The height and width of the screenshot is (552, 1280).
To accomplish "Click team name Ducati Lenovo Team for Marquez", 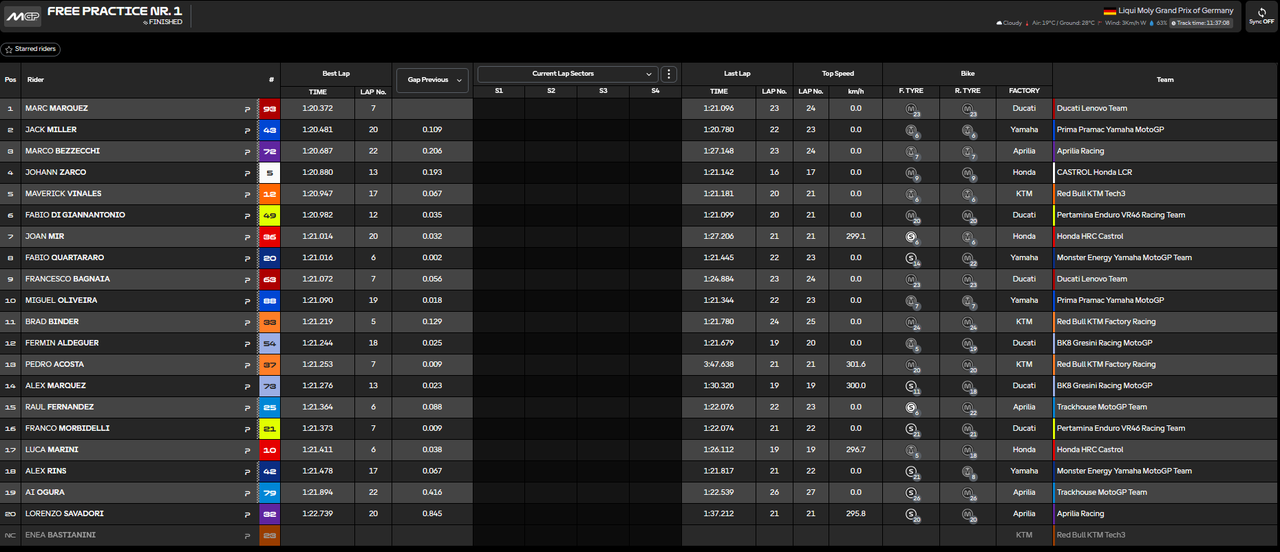I will (x=1091, y=108).
